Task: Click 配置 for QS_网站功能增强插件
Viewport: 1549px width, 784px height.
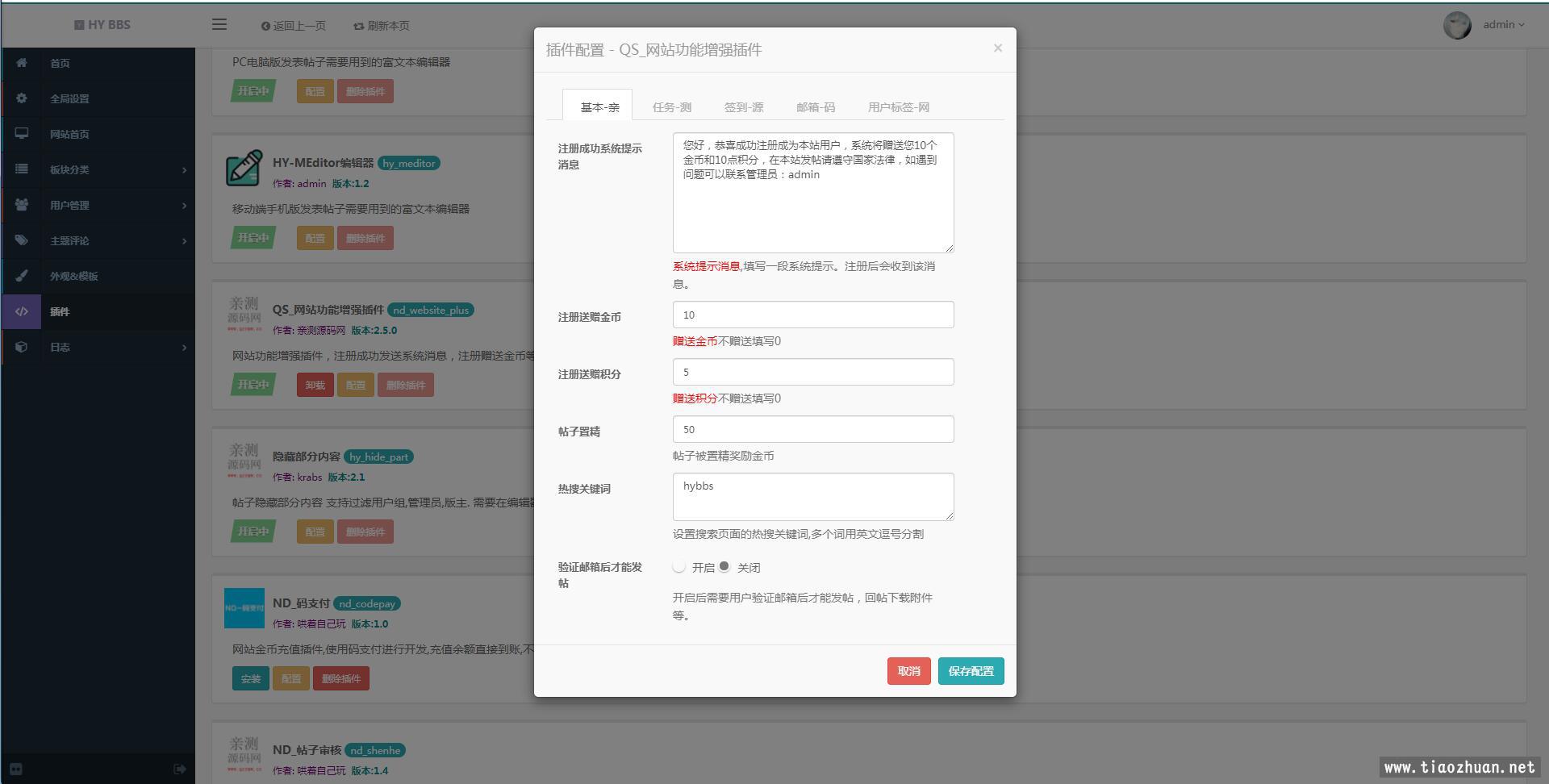Action: click(x=356, y=385)
